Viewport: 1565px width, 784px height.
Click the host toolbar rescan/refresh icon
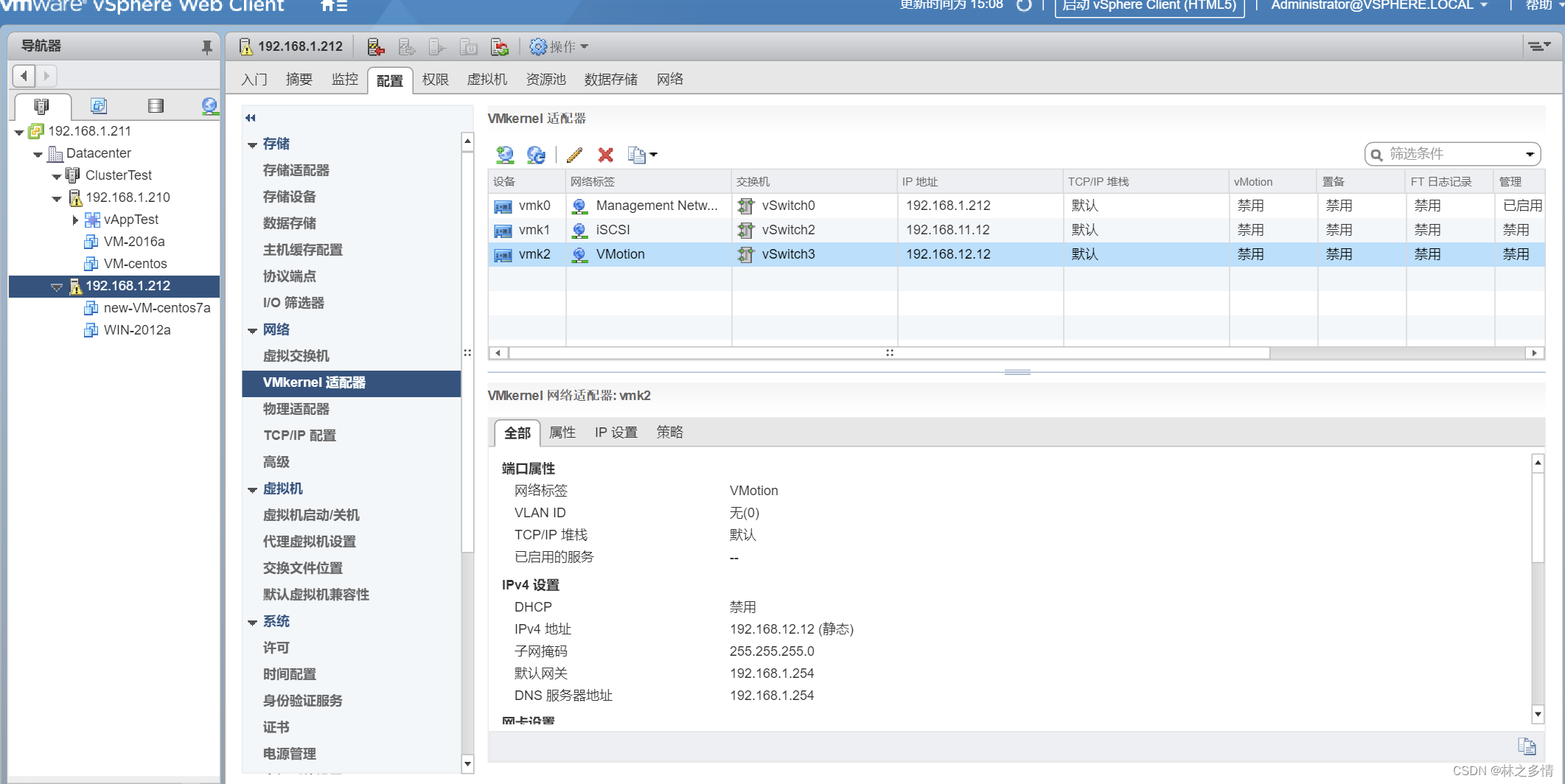pos(500,47)
